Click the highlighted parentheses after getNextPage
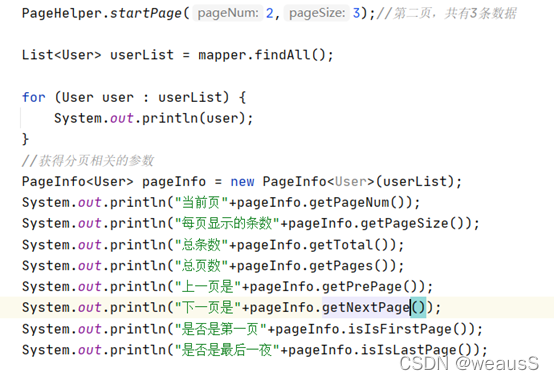The width and height of the screenshot is (554, 380). [x=418, y=307]
